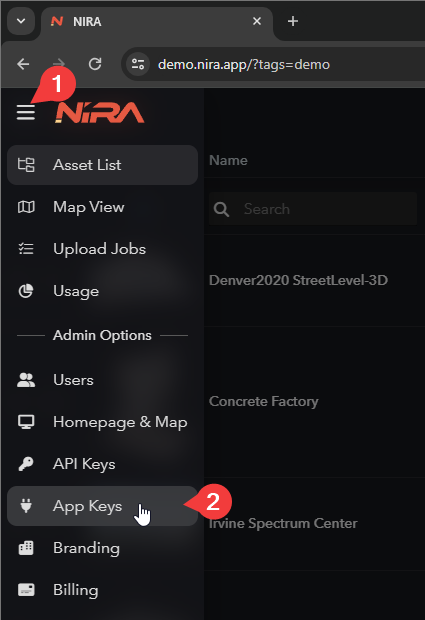This screenshot has width=425, height=620.
Task: Click the Upload Jobs checklist icon
Action: pos(26,249)
